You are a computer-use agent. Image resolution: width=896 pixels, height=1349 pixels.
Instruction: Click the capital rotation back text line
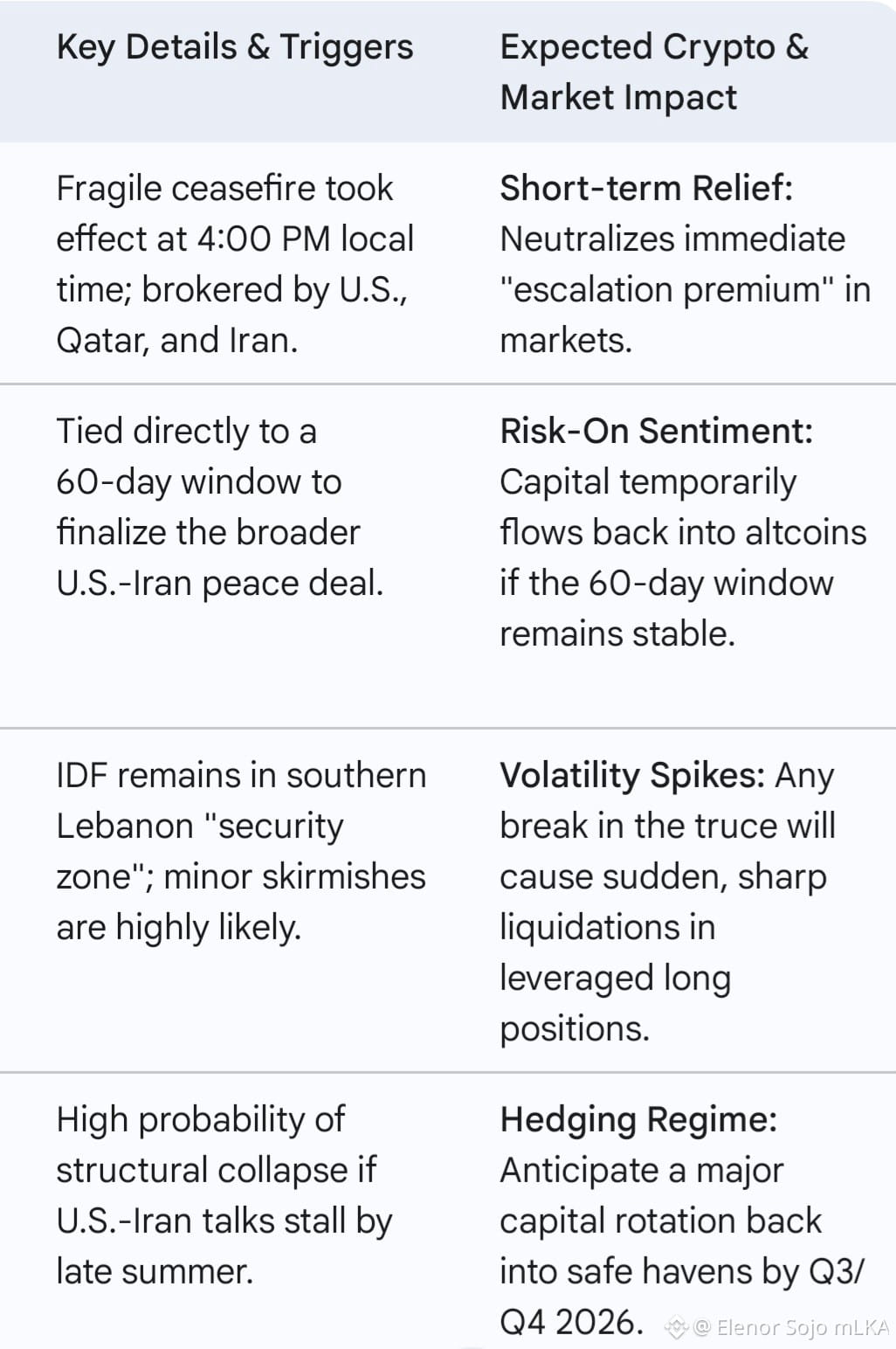660,1221
